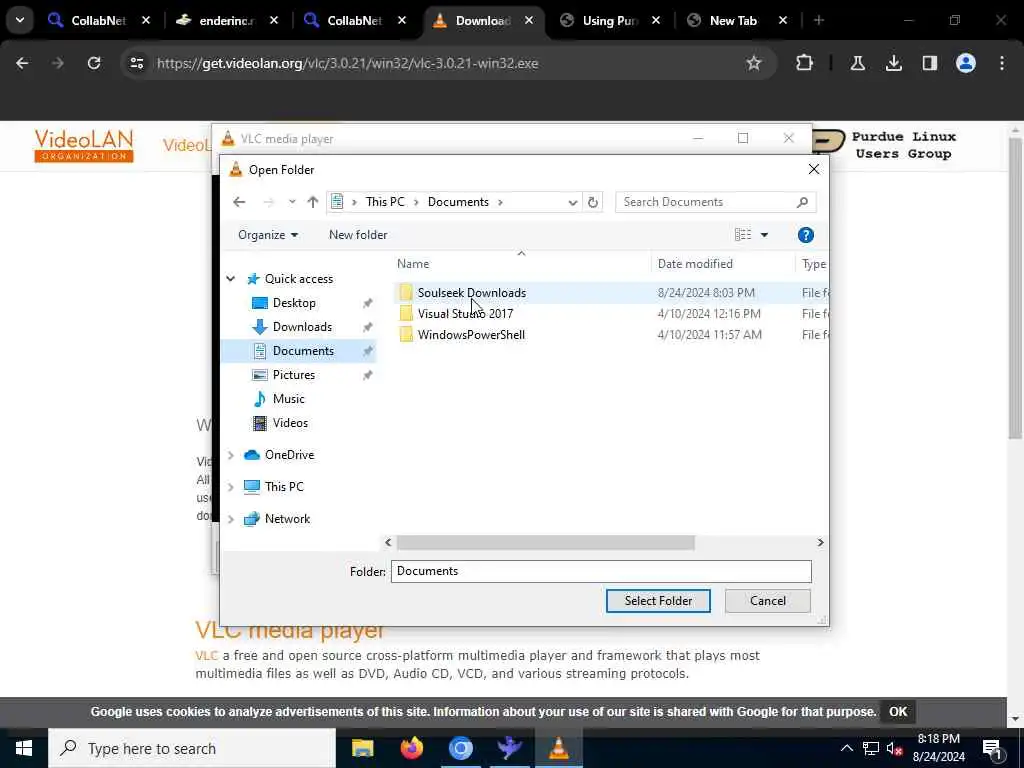Viewport: 1024px width, 768px height.
Task: Open File Explorer from the taskbar
Action: click(362, 748)
